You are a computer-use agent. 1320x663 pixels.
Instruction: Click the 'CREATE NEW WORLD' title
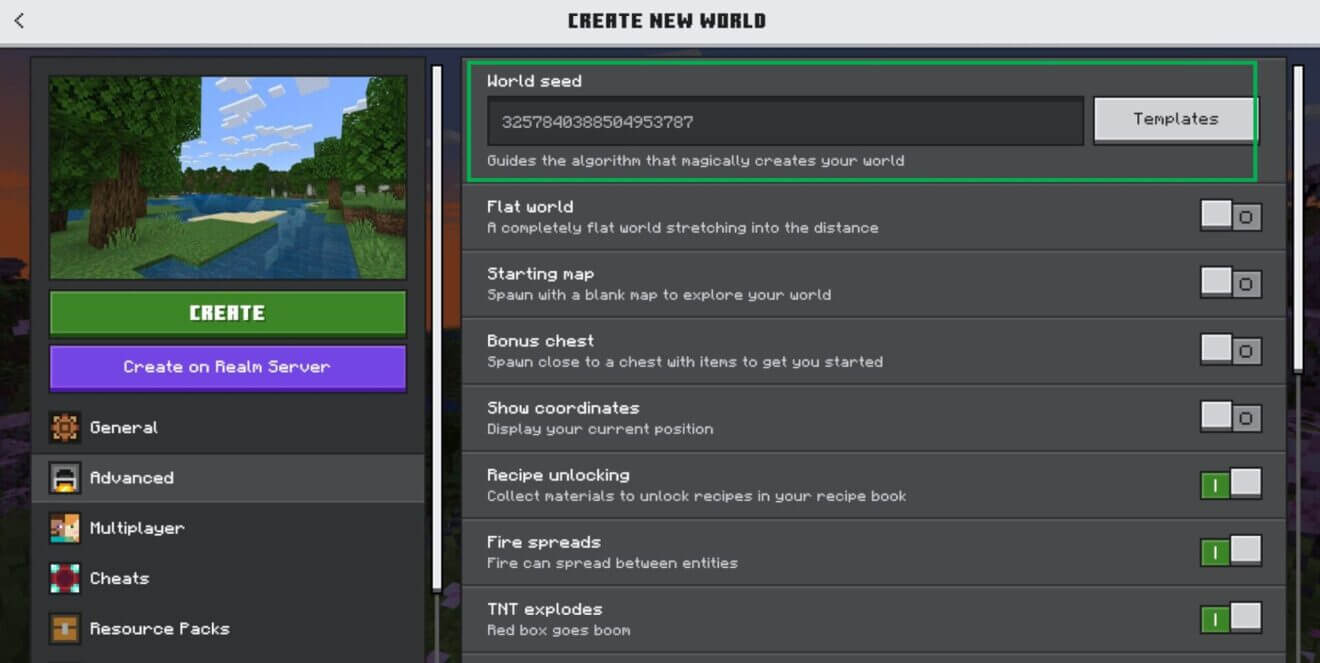(667, 20)
